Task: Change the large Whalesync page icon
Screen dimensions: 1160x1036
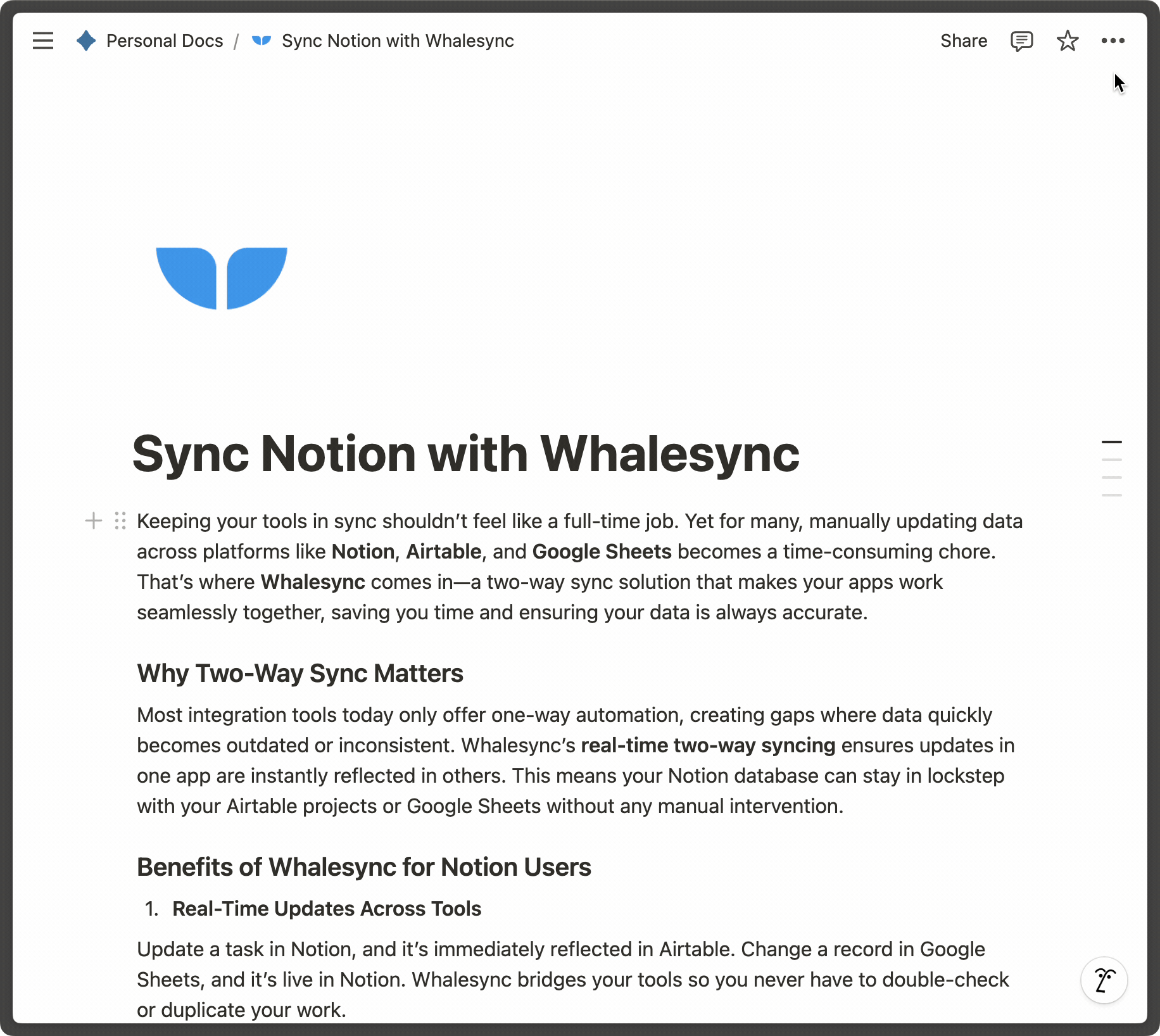Action: coord(222,279)
